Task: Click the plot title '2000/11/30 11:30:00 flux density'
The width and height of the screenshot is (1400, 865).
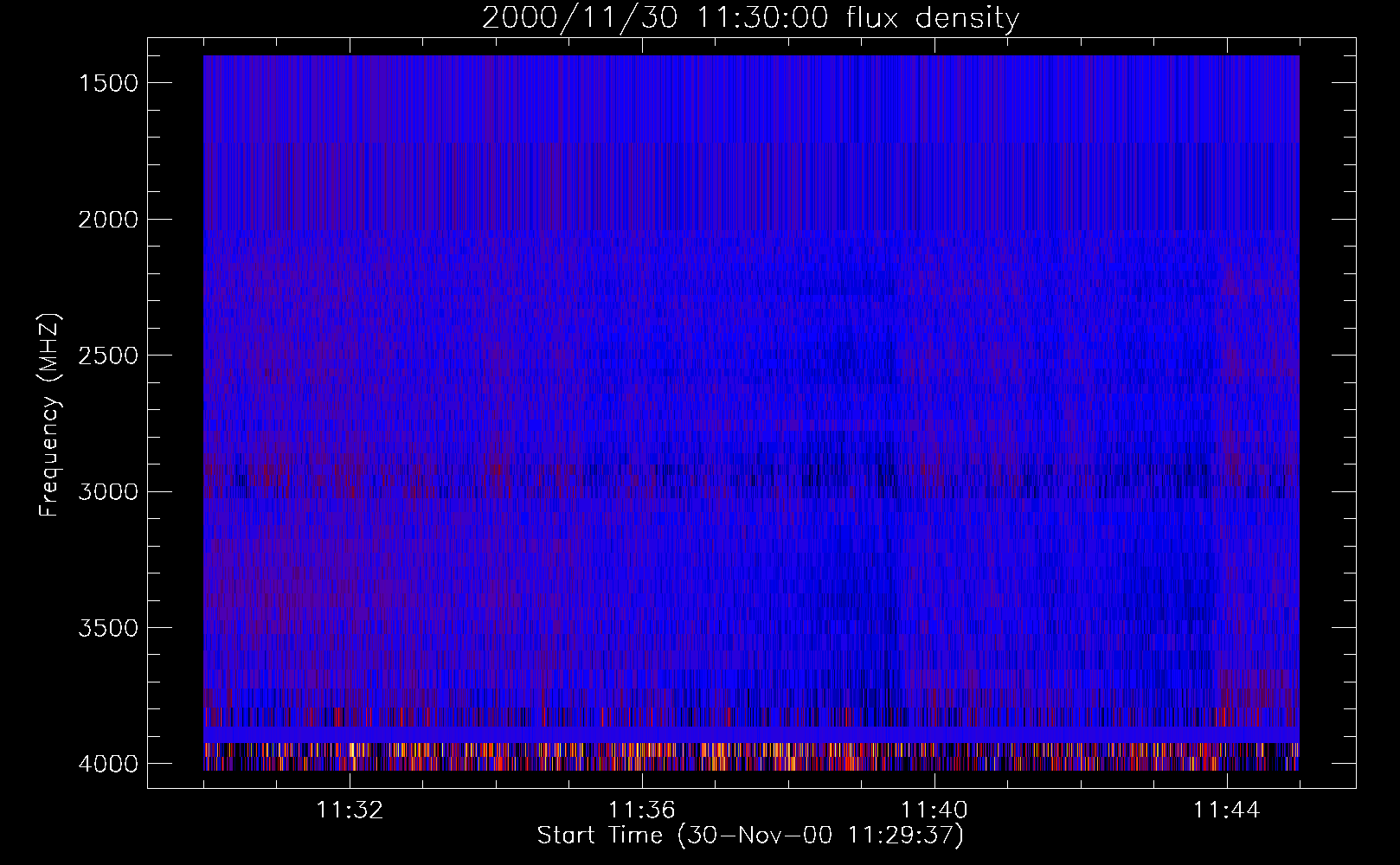Action: (x=750, y=18)
